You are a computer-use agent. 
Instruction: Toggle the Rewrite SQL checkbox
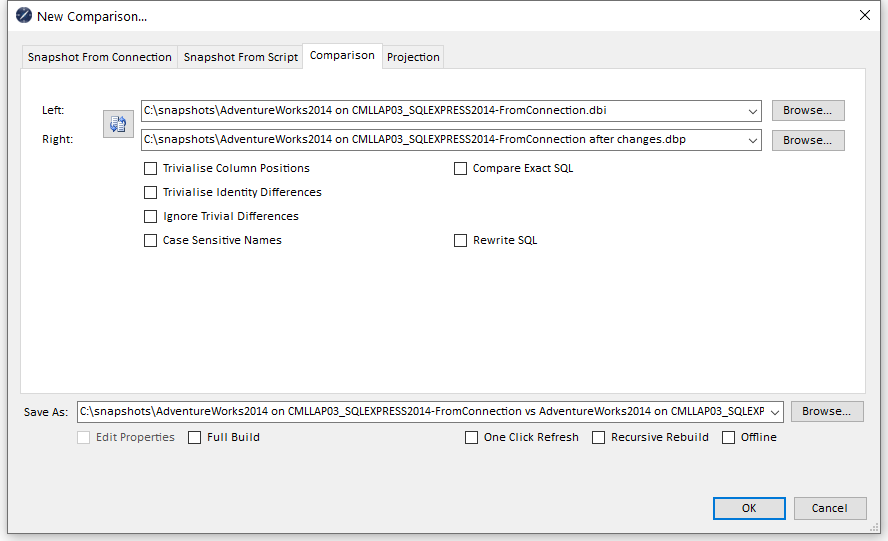461,241
